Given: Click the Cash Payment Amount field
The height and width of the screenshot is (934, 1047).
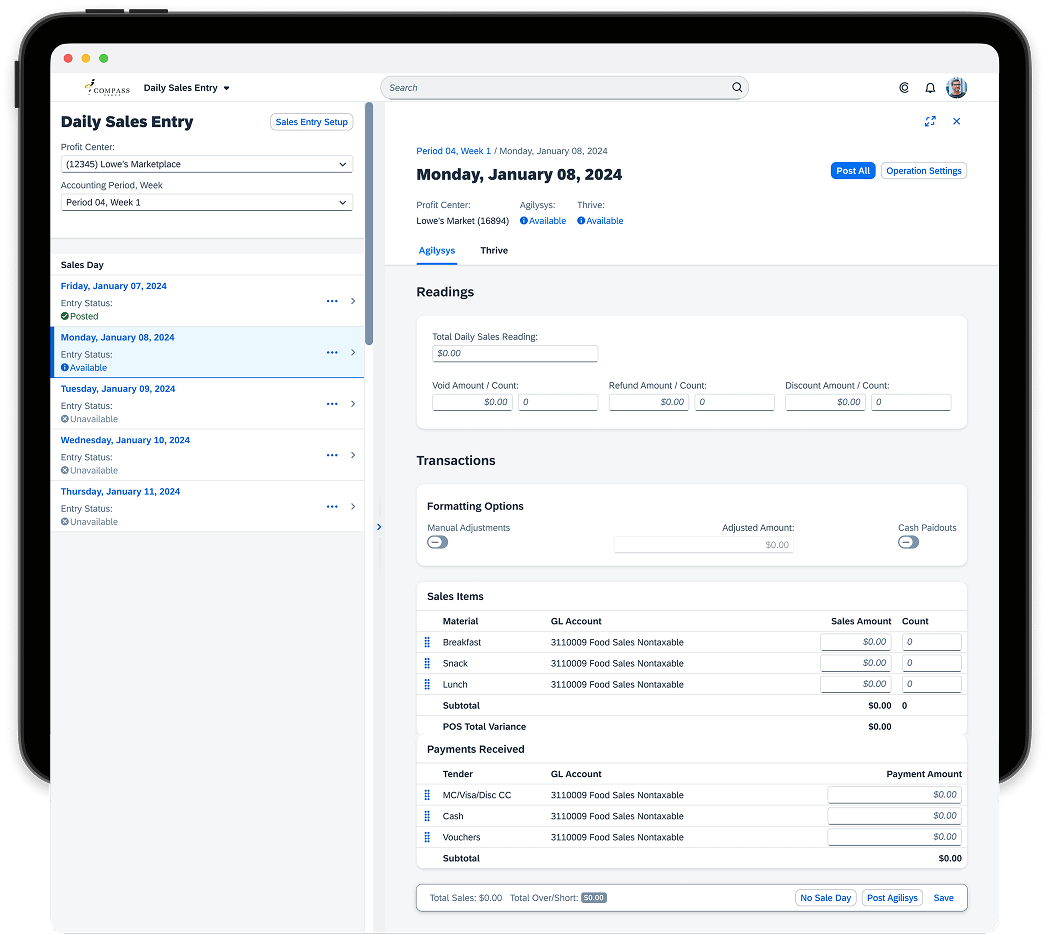Looking at the screenshot, I should (x=895, y=816).
